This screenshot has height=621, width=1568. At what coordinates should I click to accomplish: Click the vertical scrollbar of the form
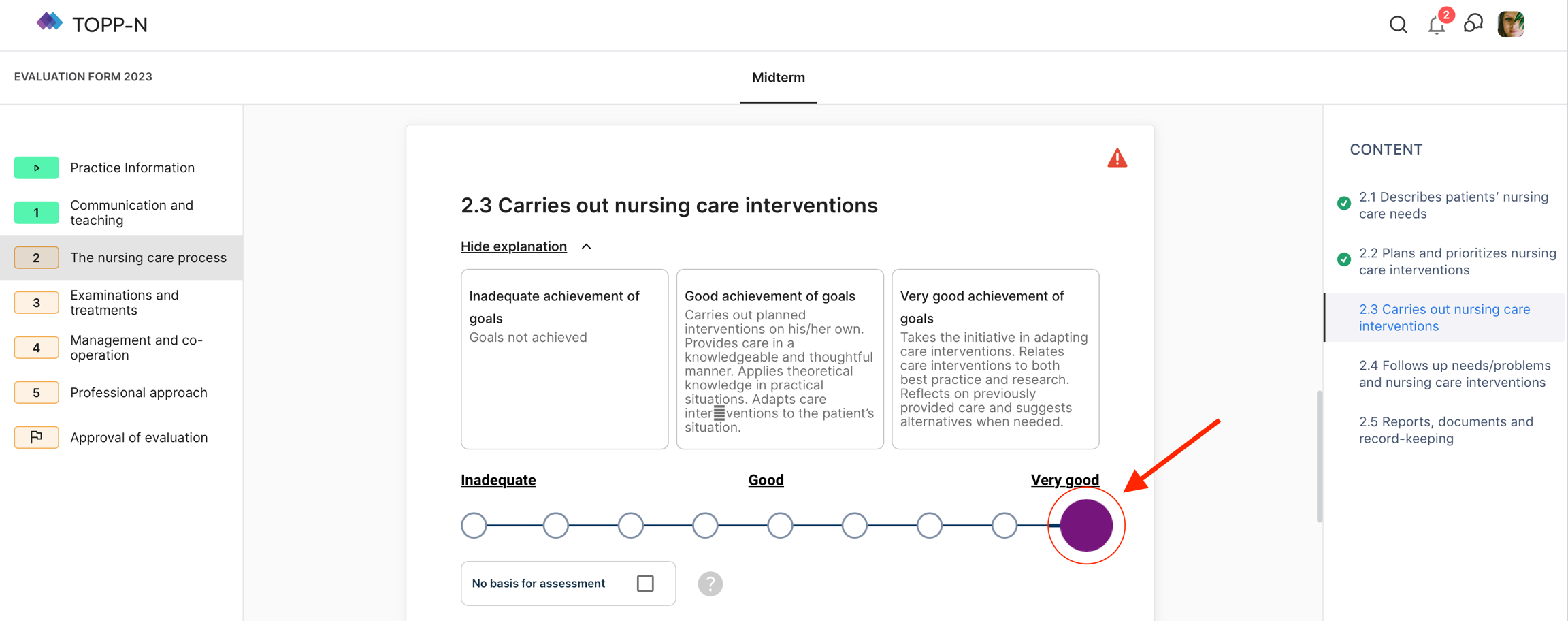[1320, 456]
